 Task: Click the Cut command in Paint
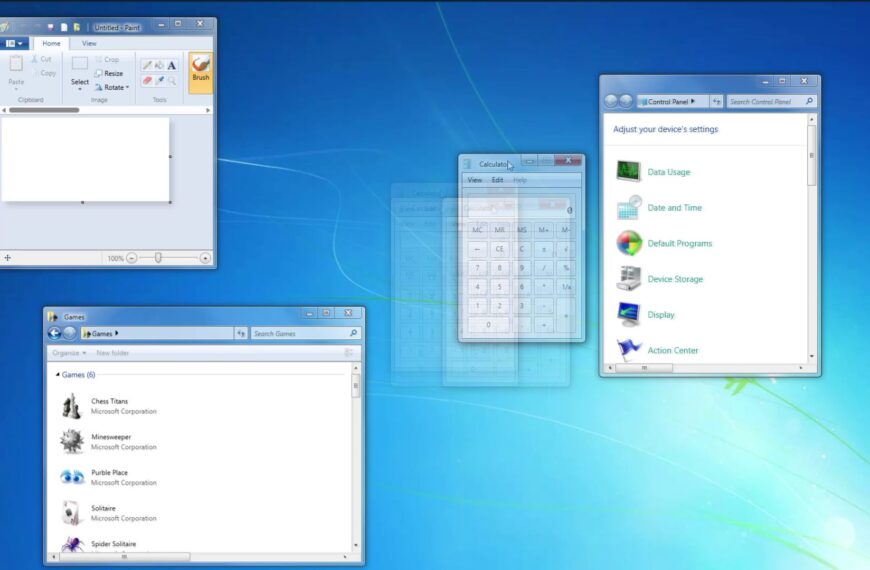pos(41,59)
